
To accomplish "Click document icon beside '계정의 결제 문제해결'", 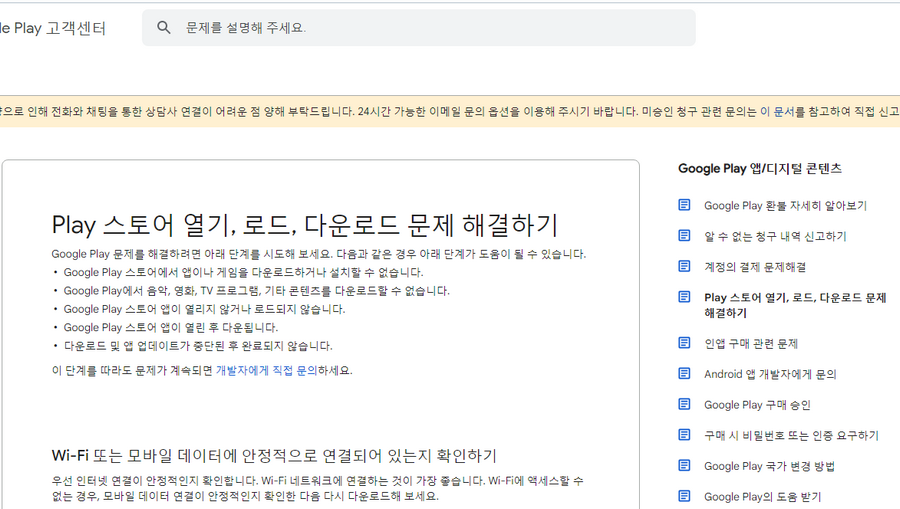I will (x=684, y=266).
